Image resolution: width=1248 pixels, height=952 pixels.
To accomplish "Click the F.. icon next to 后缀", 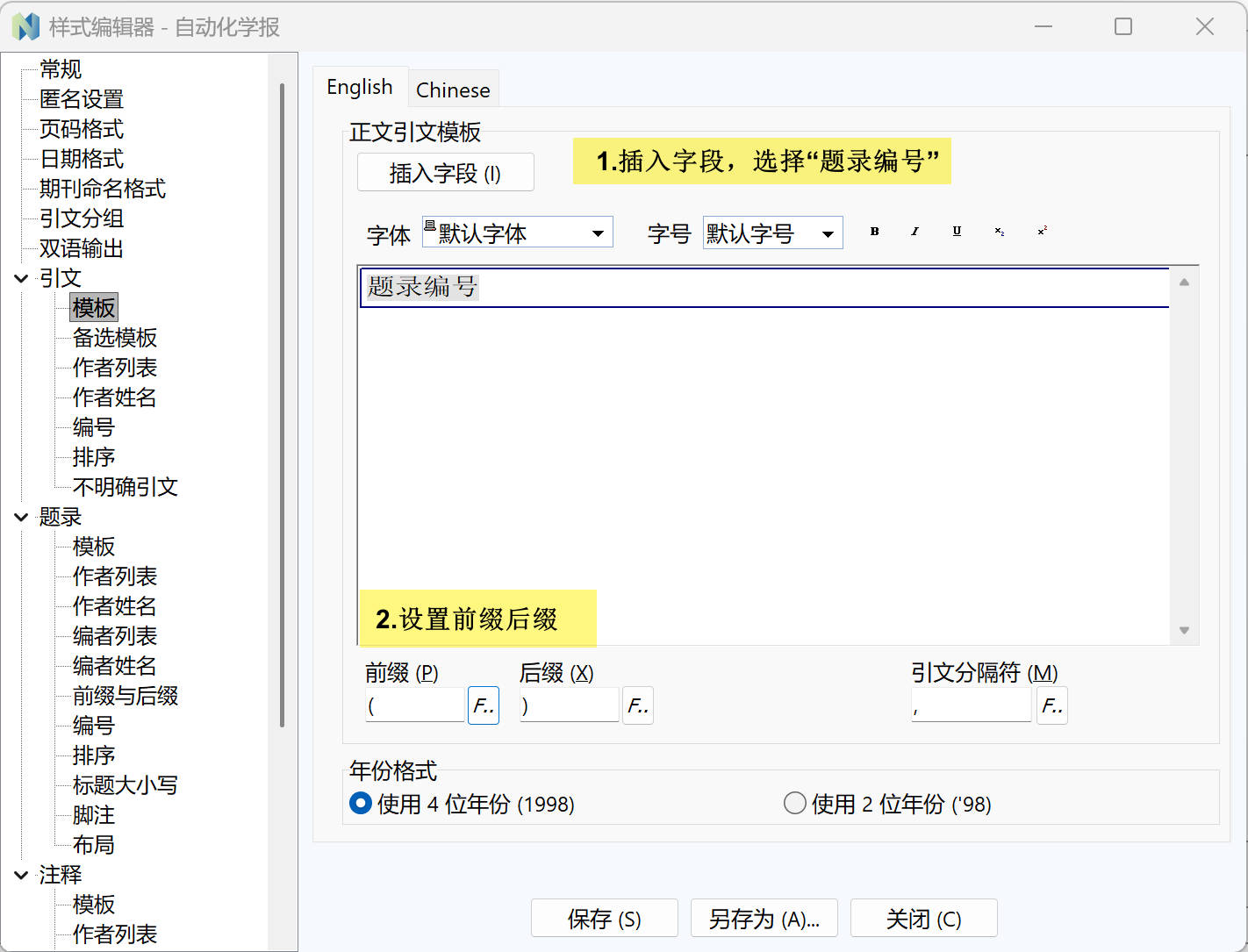I will click(x=638, y=705).
